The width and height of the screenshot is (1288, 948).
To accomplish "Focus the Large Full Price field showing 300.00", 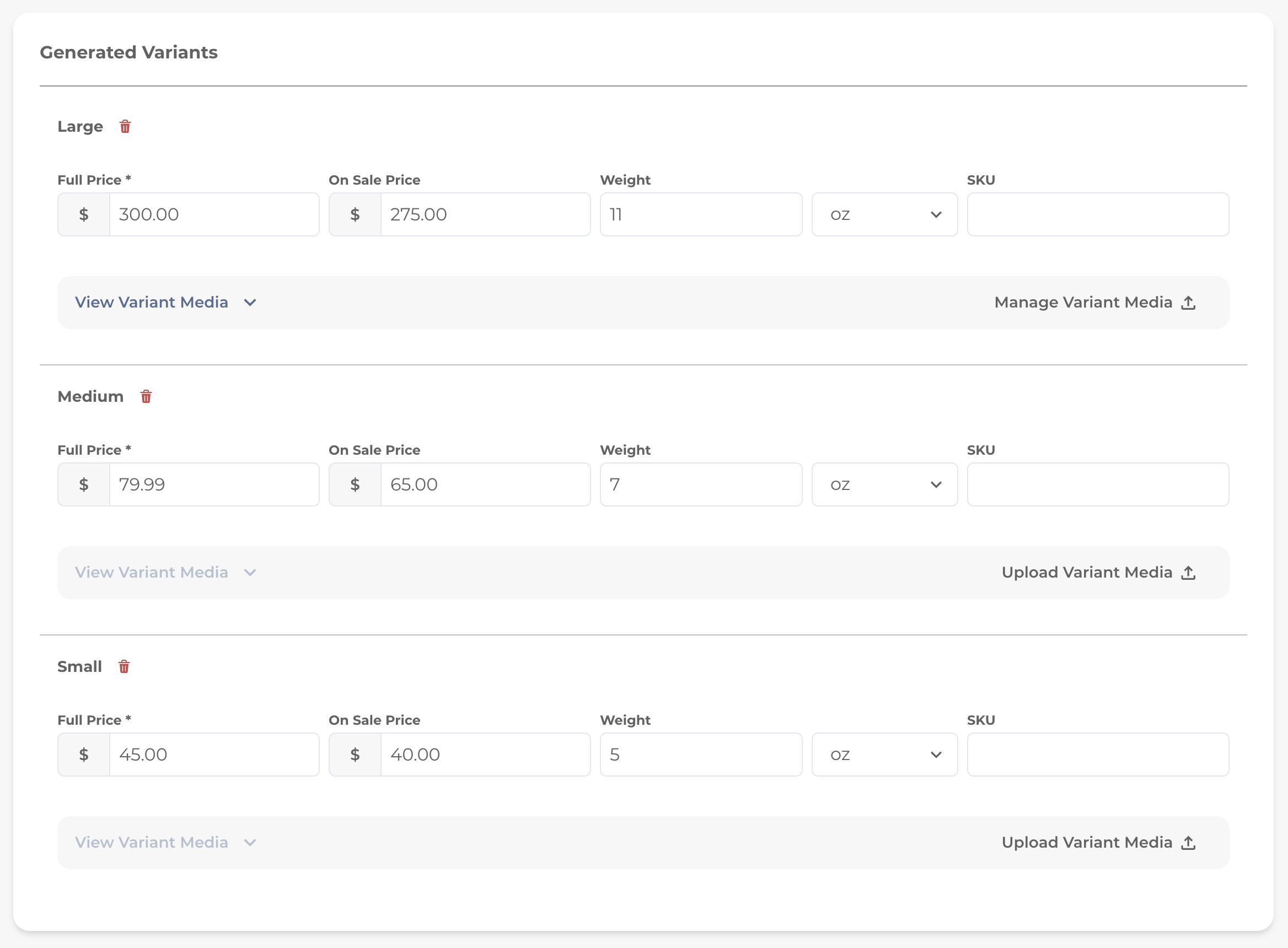I will point(214,214).
